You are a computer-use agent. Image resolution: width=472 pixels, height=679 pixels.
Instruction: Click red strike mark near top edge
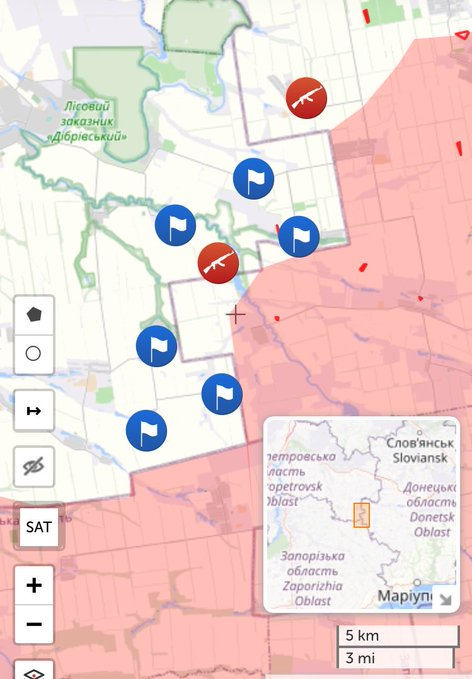[366, 16]
